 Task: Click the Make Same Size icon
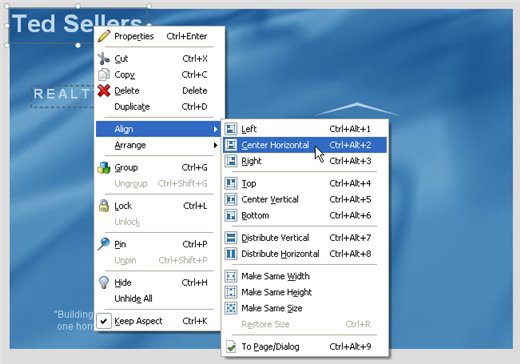click(x=231, y=308)
